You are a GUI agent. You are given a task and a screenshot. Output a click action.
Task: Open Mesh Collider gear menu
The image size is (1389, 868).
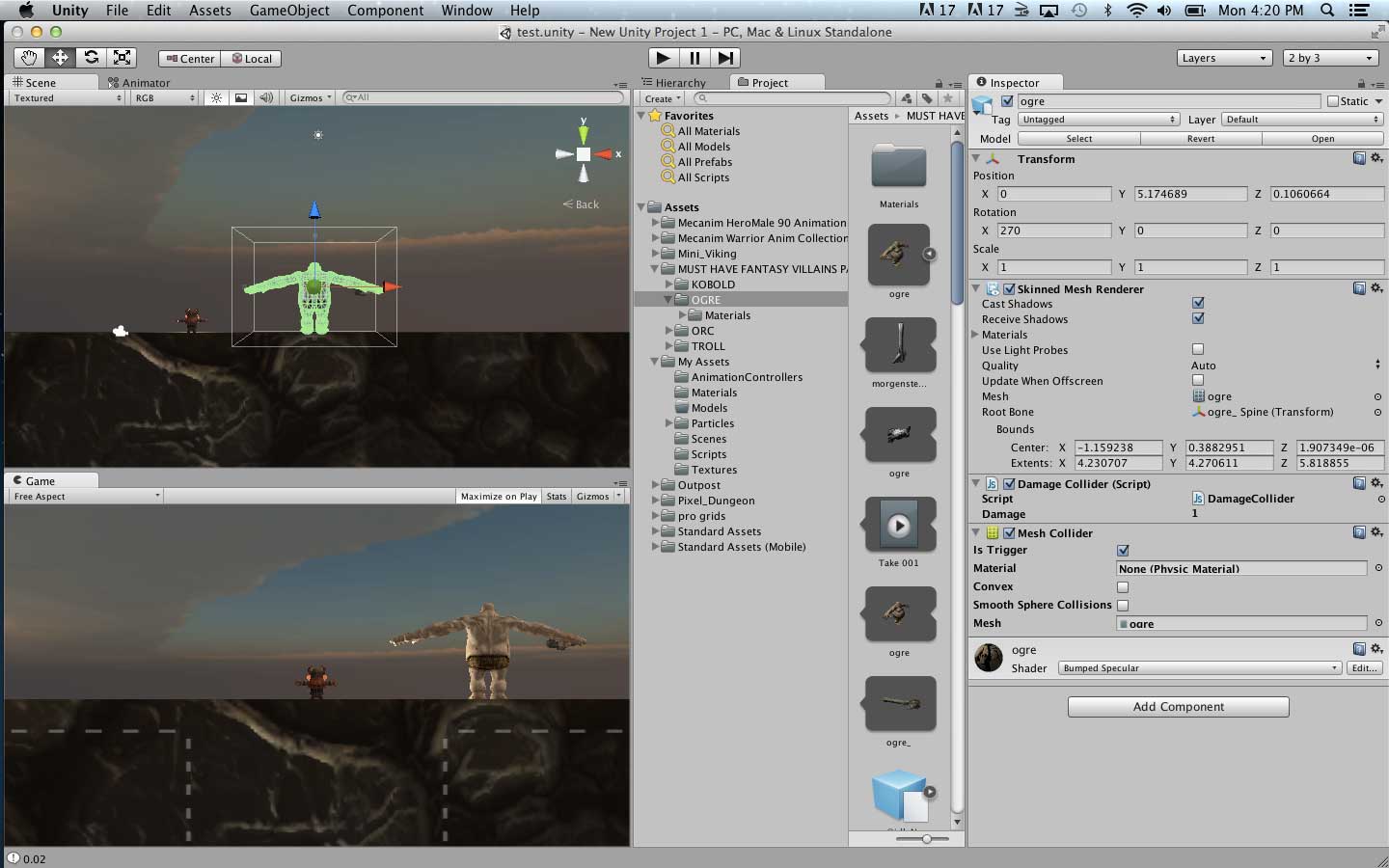pos(1377,532)
